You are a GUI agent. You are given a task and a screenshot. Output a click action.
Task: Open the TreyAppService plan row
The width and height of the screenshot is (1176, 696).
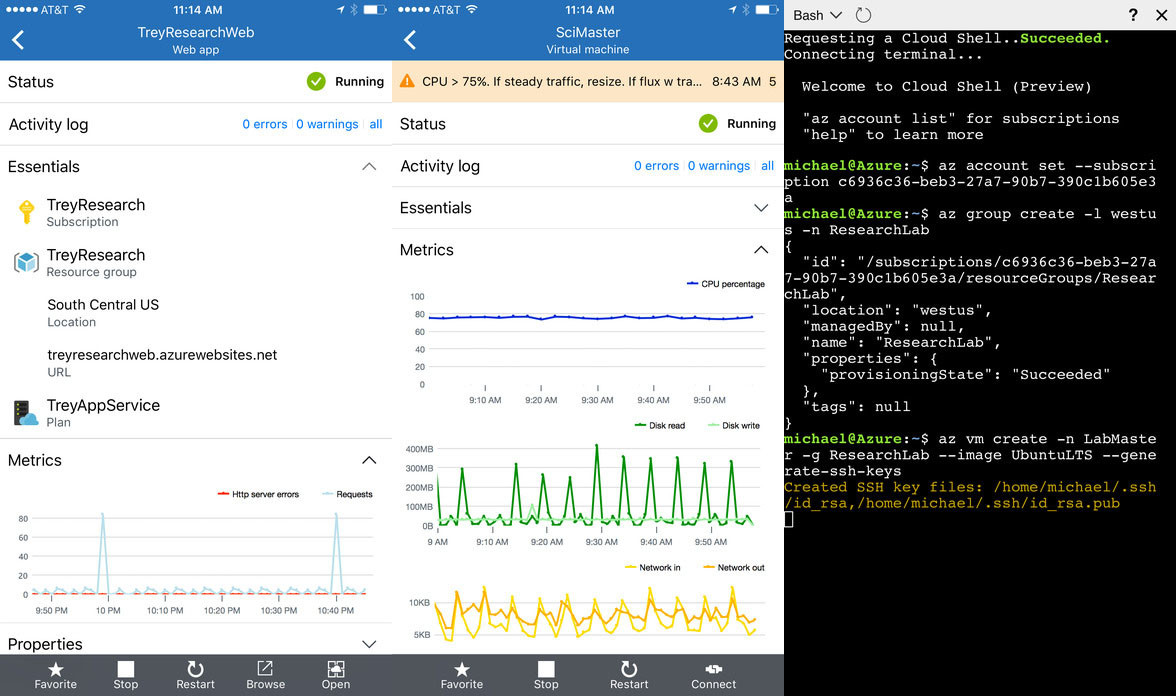click(x=196, y=412)
